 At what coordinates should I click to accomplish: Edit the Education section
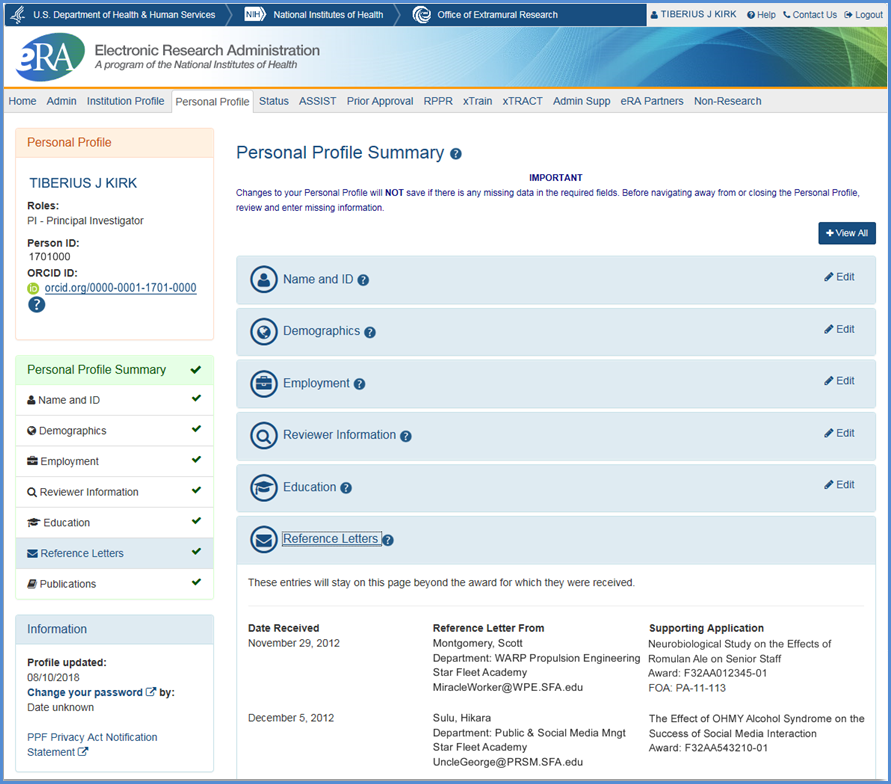pos(839,485)
